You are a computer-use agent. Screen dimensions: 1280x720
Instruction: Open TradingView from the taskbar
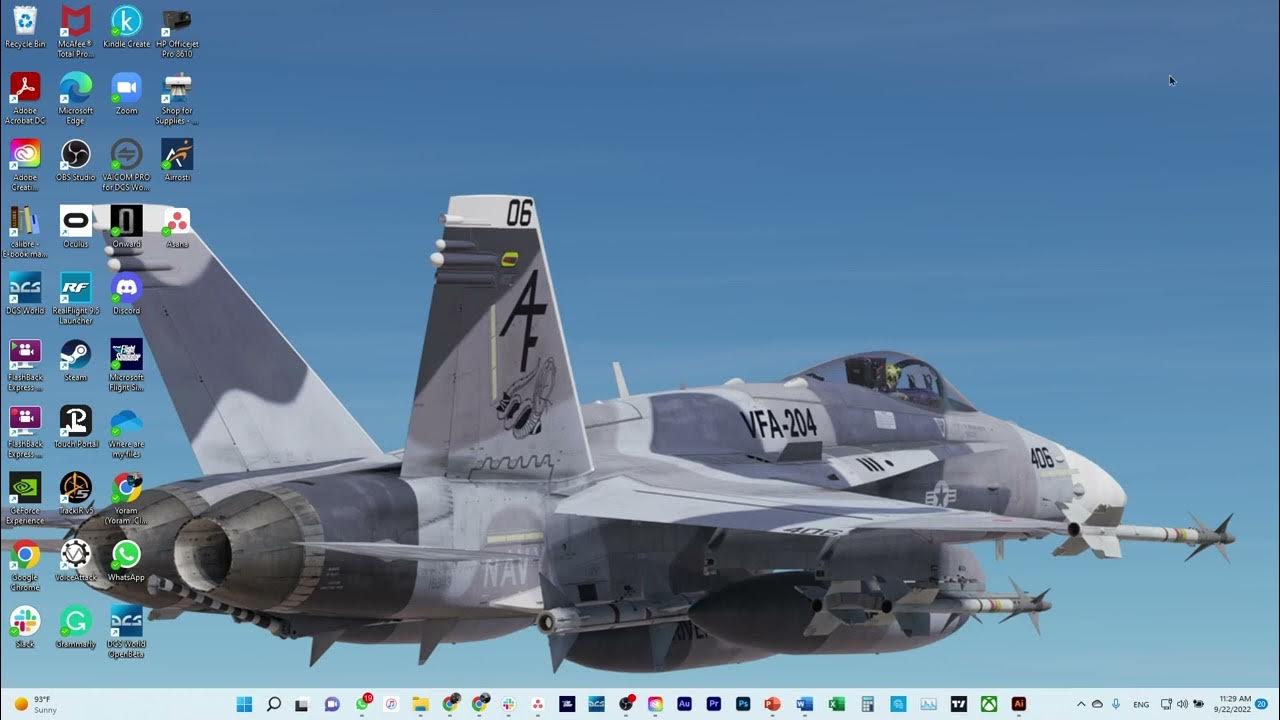point(958,704)
